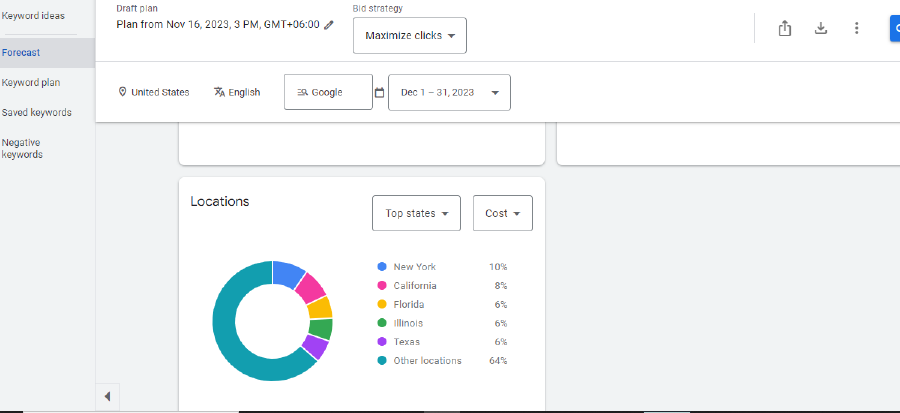Click the share plan icon

pyautogui.click(x=785, y=28)
